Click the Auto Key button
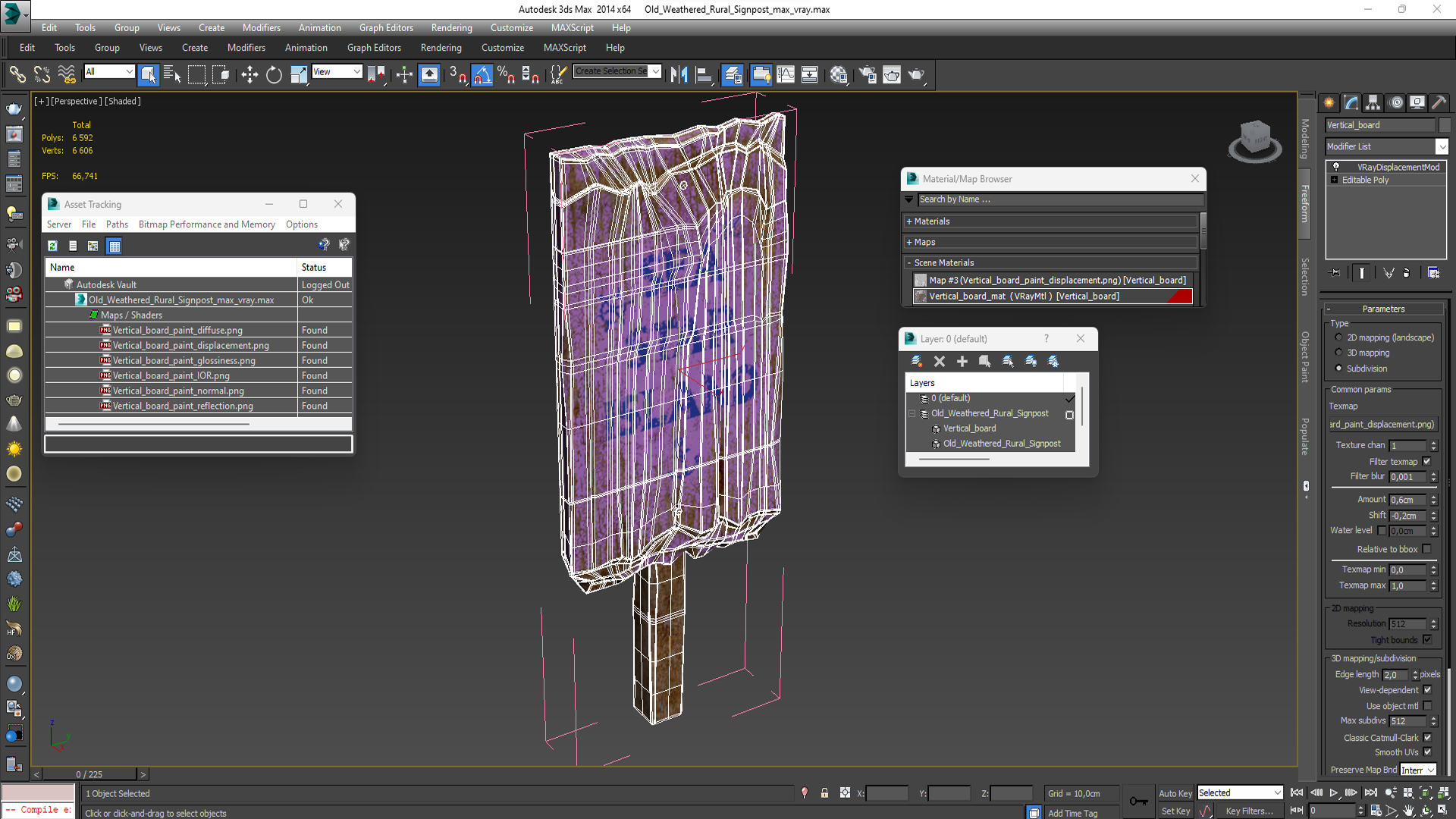Screen dimensions: 1456x819 click(1175, 793)
